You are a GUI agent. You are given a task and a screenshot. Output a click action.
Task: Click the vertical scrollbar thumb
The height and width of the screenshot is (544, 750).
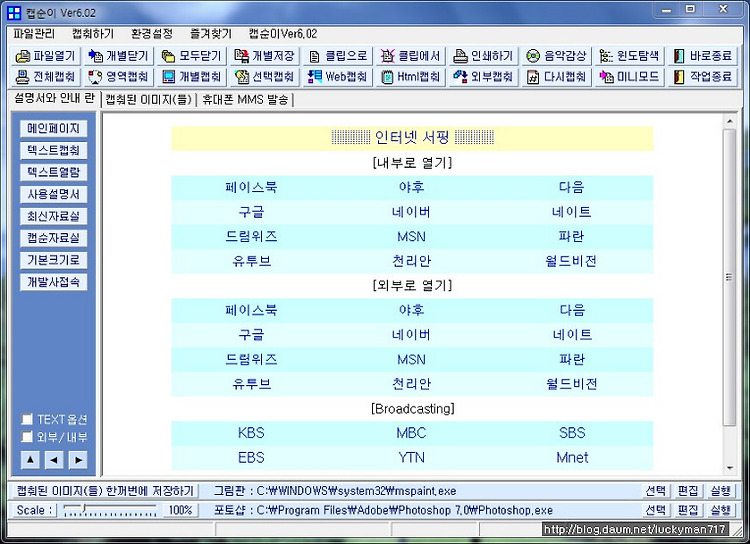tap(729, 278)
